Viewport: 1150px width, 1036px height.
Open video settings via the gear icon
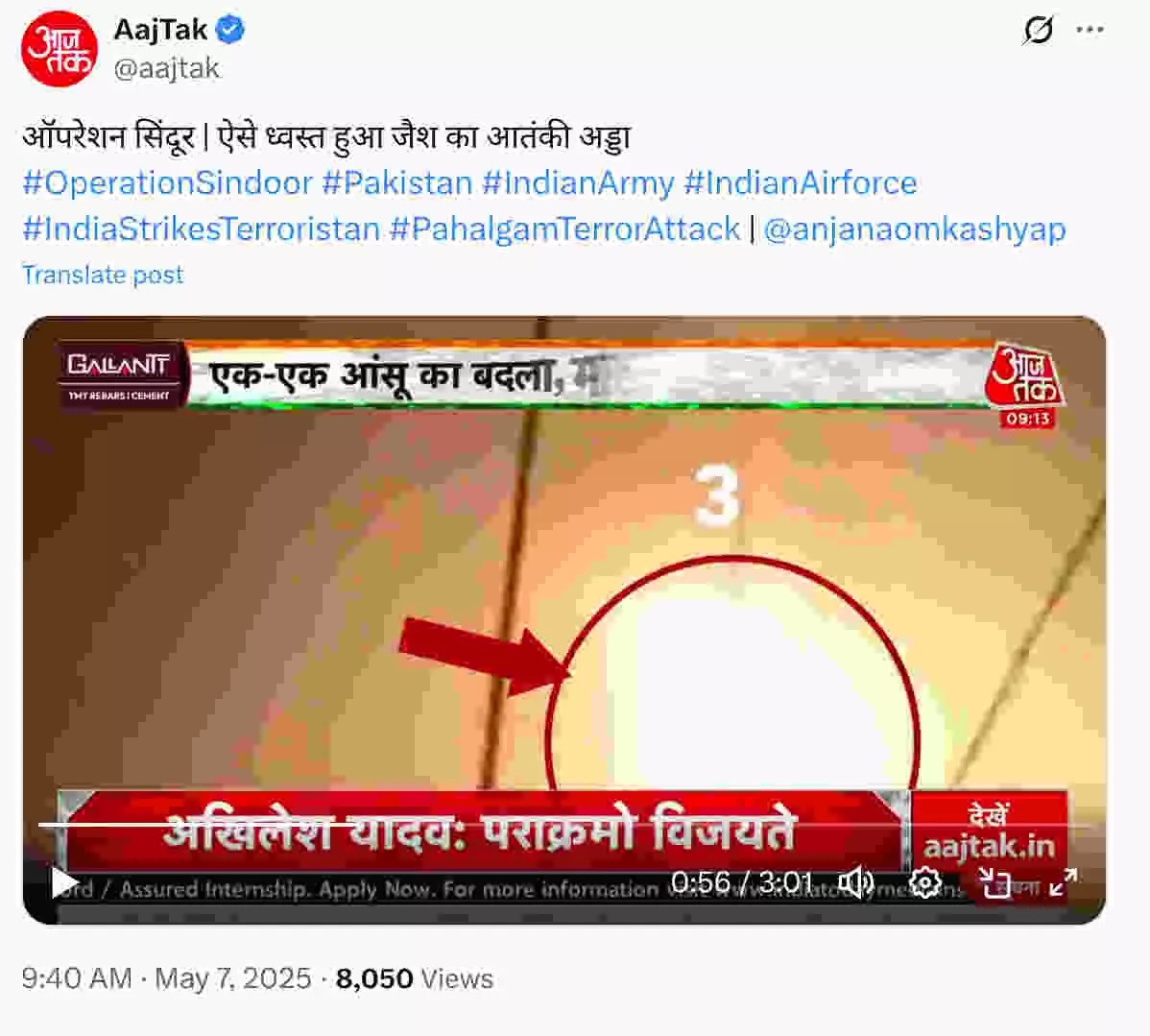coord(924,882)
